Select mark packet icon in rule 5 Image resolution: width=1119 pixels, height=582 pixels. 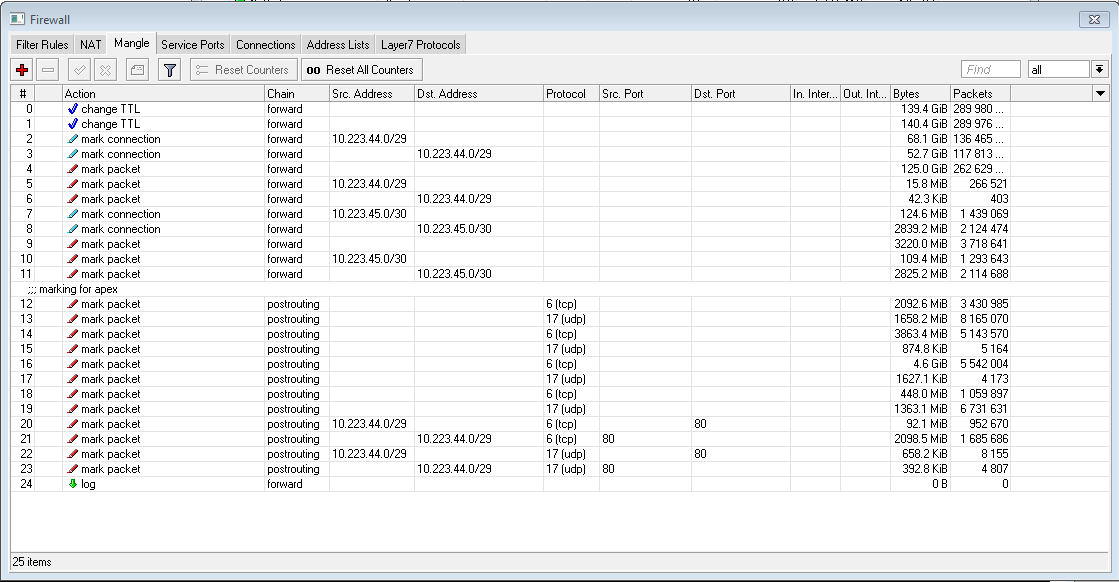[72, 184]
